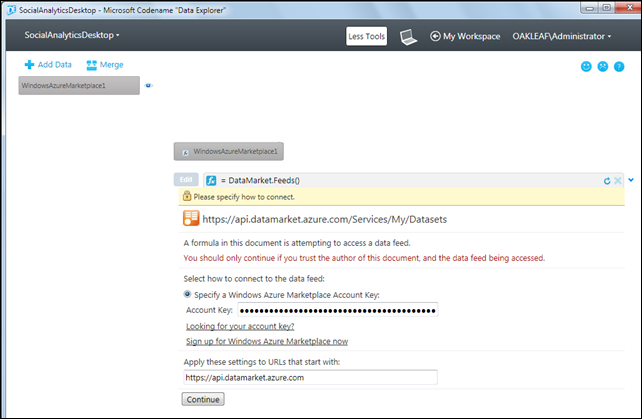Click into the Account Key password field

tap(338, 310)
